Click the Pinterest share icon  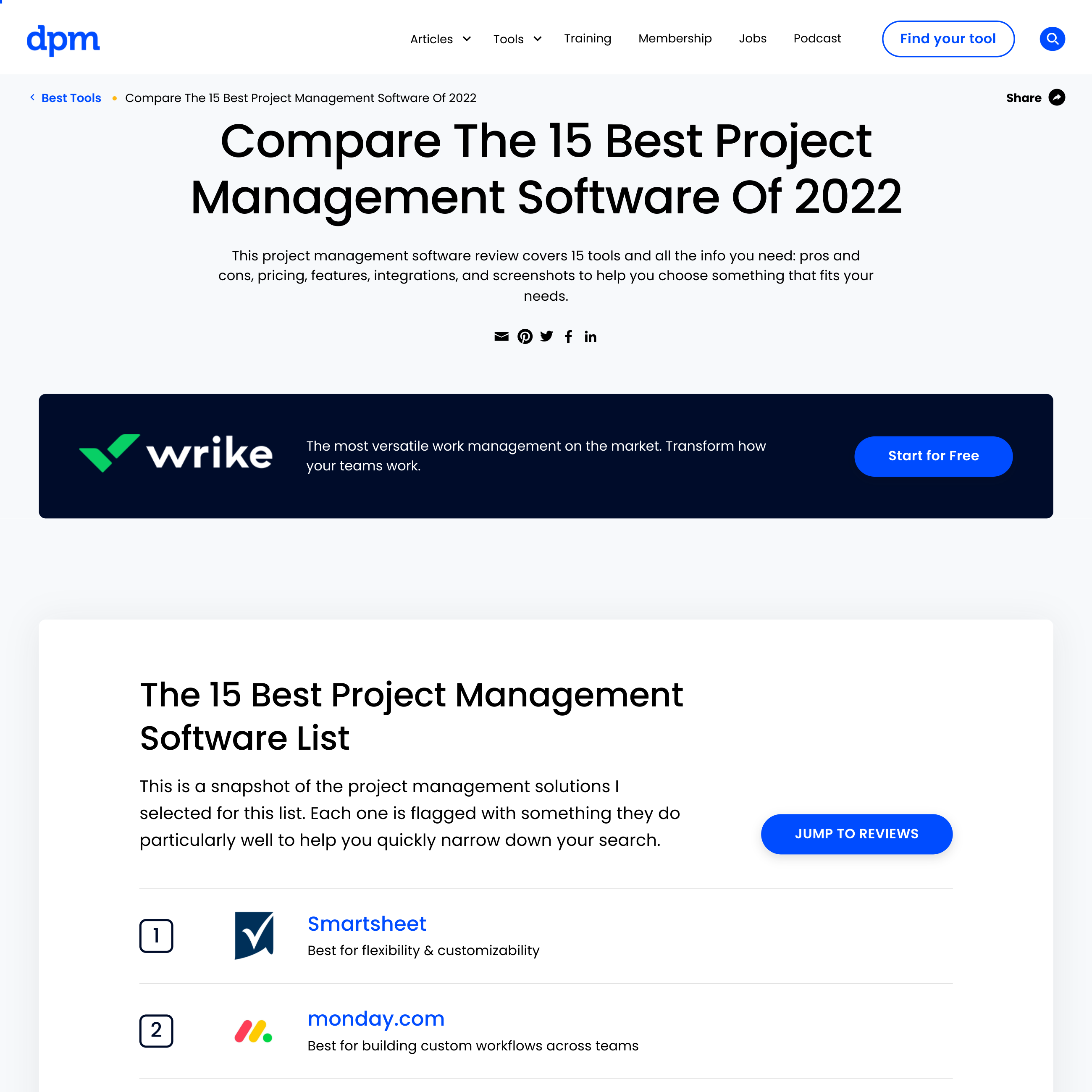(525, 337)
